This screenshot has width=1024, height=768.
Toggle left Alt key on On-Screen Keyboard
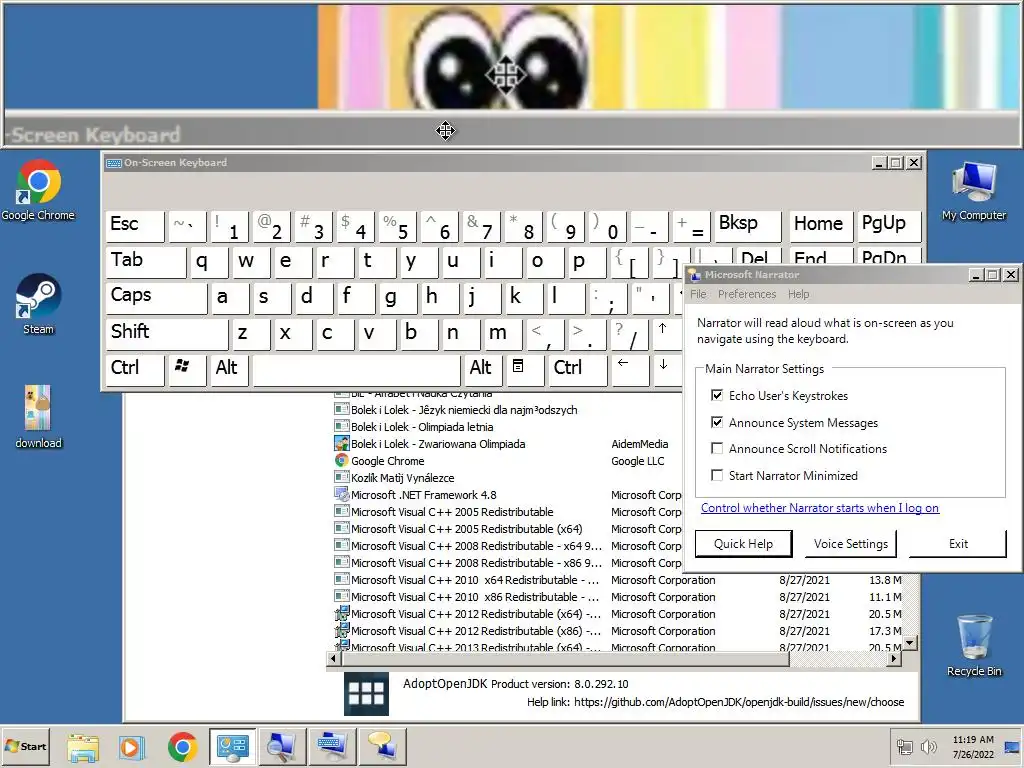click(x=229, y=369)
